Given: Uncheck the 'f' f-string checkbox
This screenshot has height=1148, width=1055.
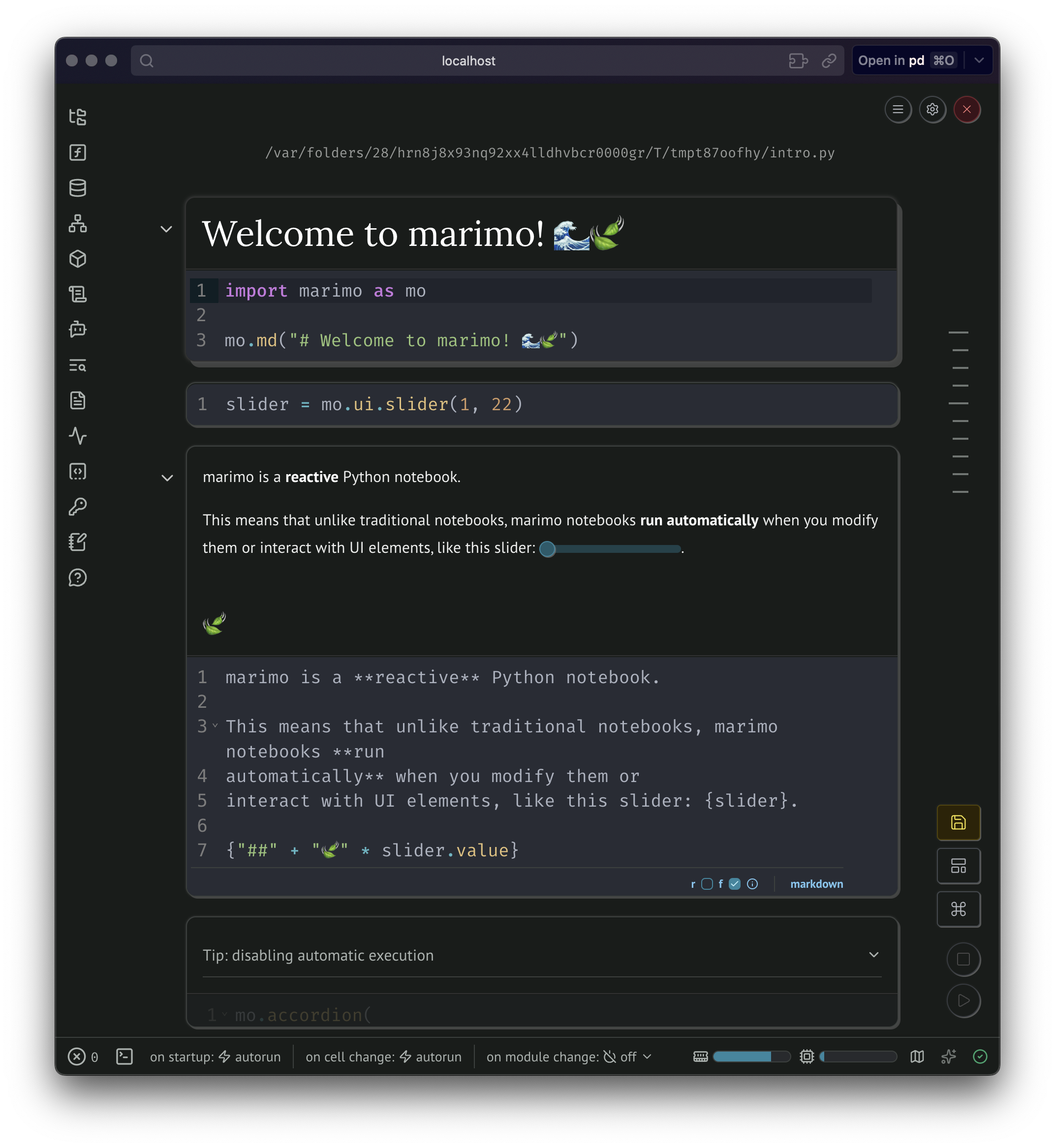Looking at the screenshot, I should 735,884.
